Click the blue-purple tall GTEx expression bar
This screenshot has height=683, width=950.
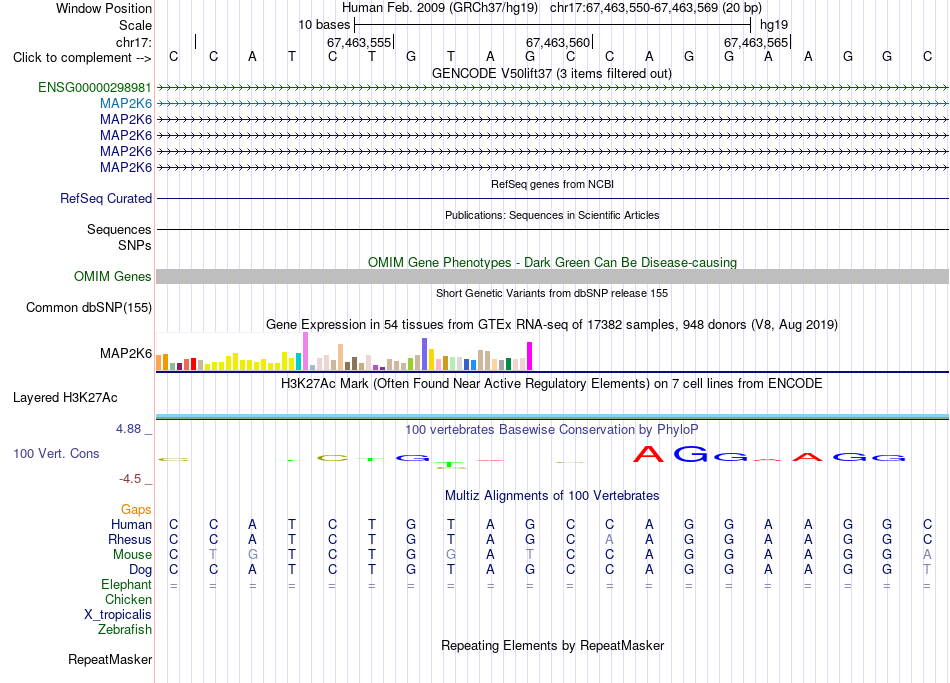[x=425, y=354]
